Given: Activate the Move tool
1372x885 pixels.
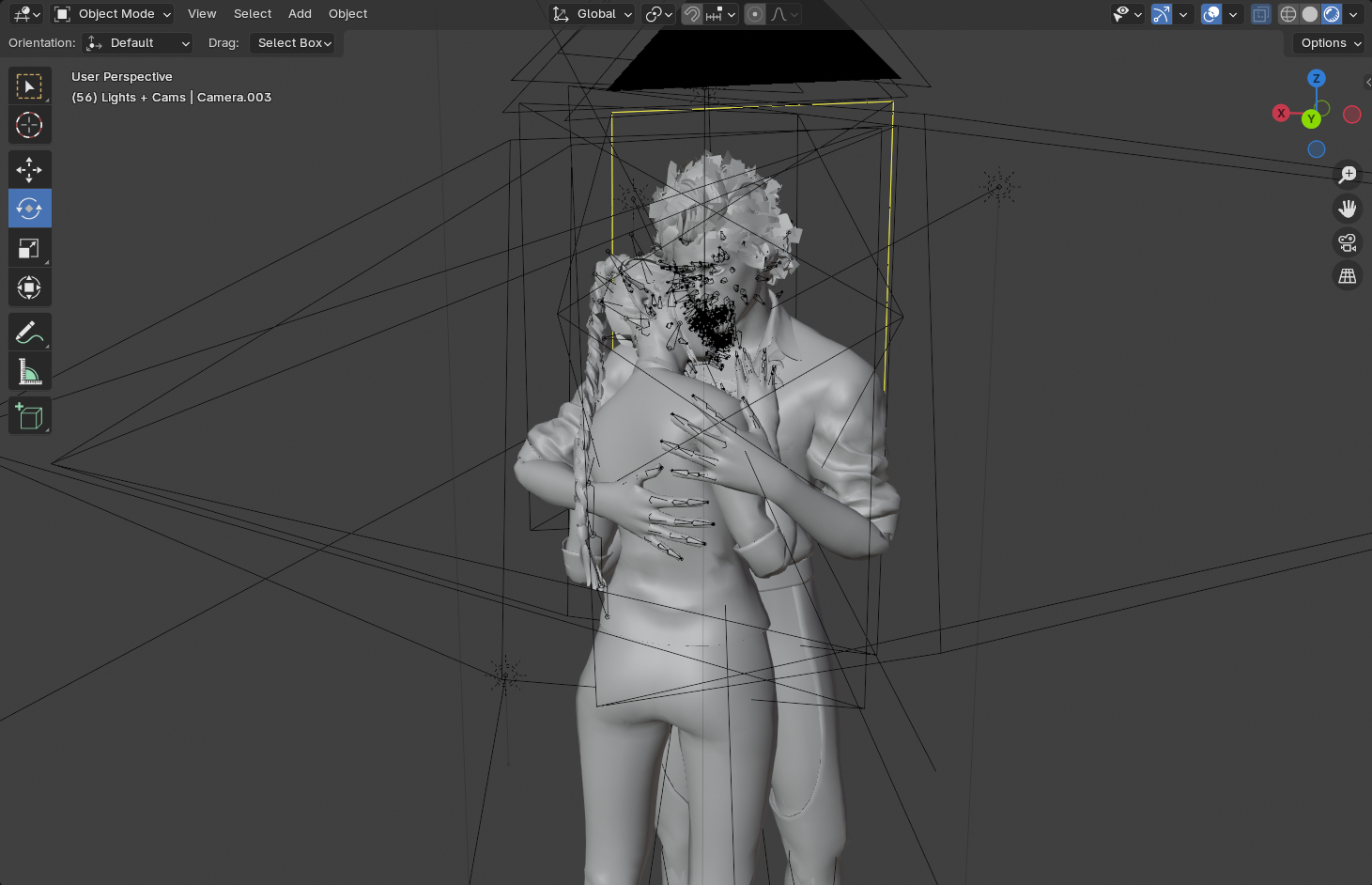Looking at the screenshot, I should (x=29, y=169).
